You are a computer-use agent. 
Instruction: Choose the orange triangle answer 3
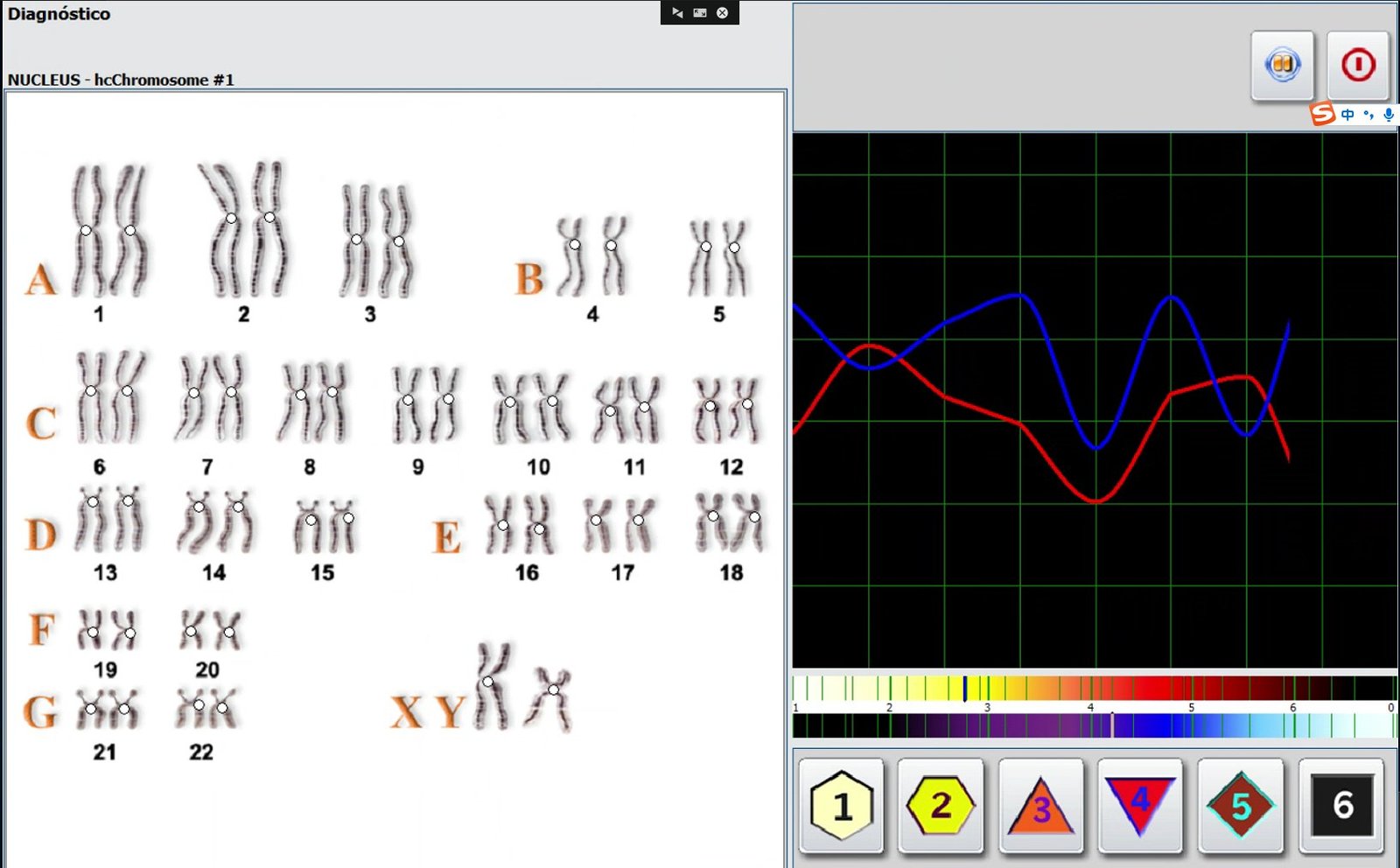tap(1040, 805)
